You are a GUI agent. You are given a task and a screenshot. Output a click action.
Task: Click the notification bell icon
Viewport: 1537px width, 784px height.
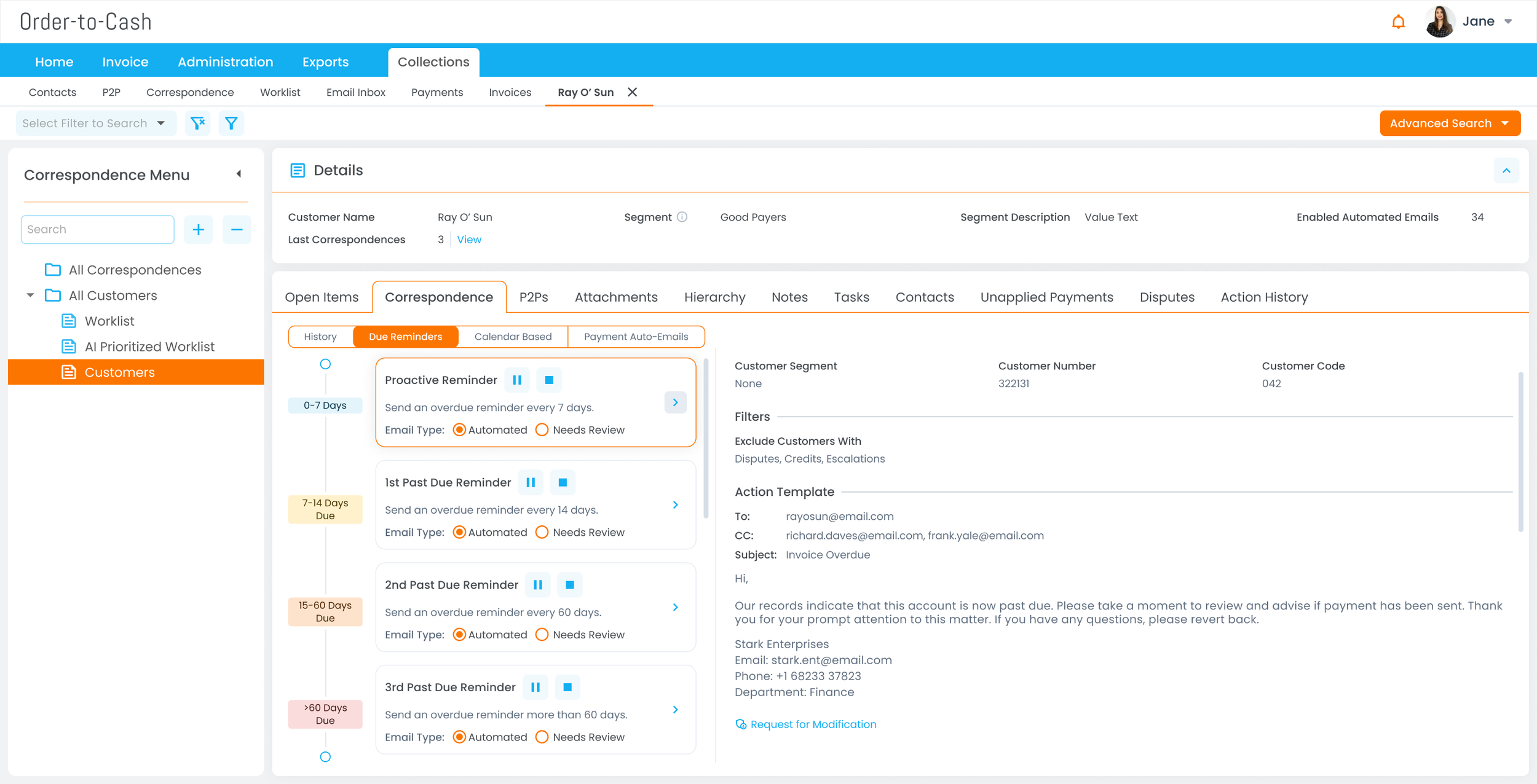1398,22
